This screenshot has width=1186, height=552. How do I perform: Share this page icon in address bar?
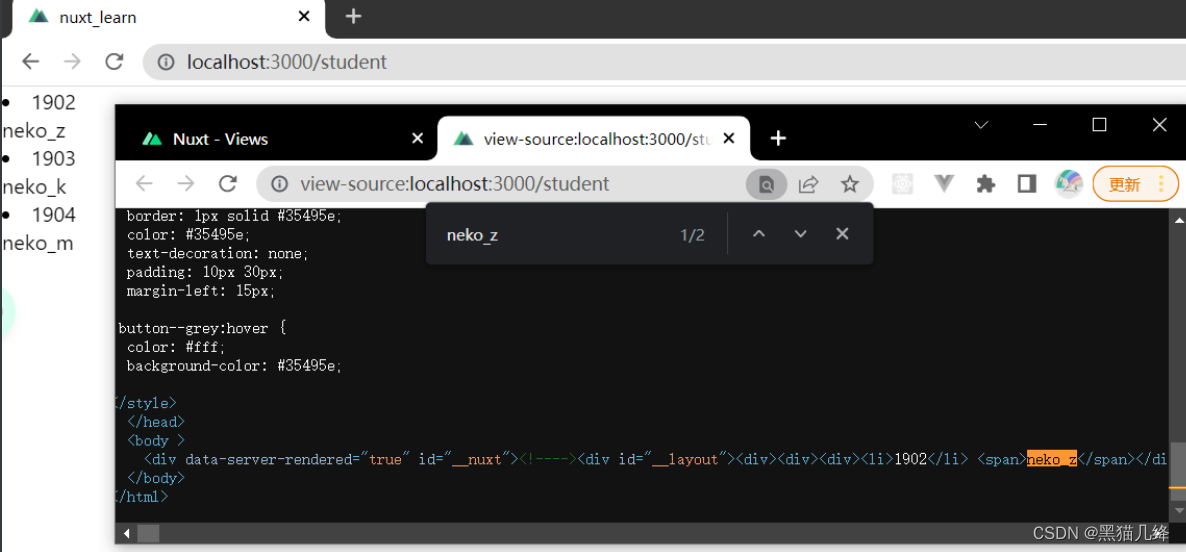pos(809,184)
